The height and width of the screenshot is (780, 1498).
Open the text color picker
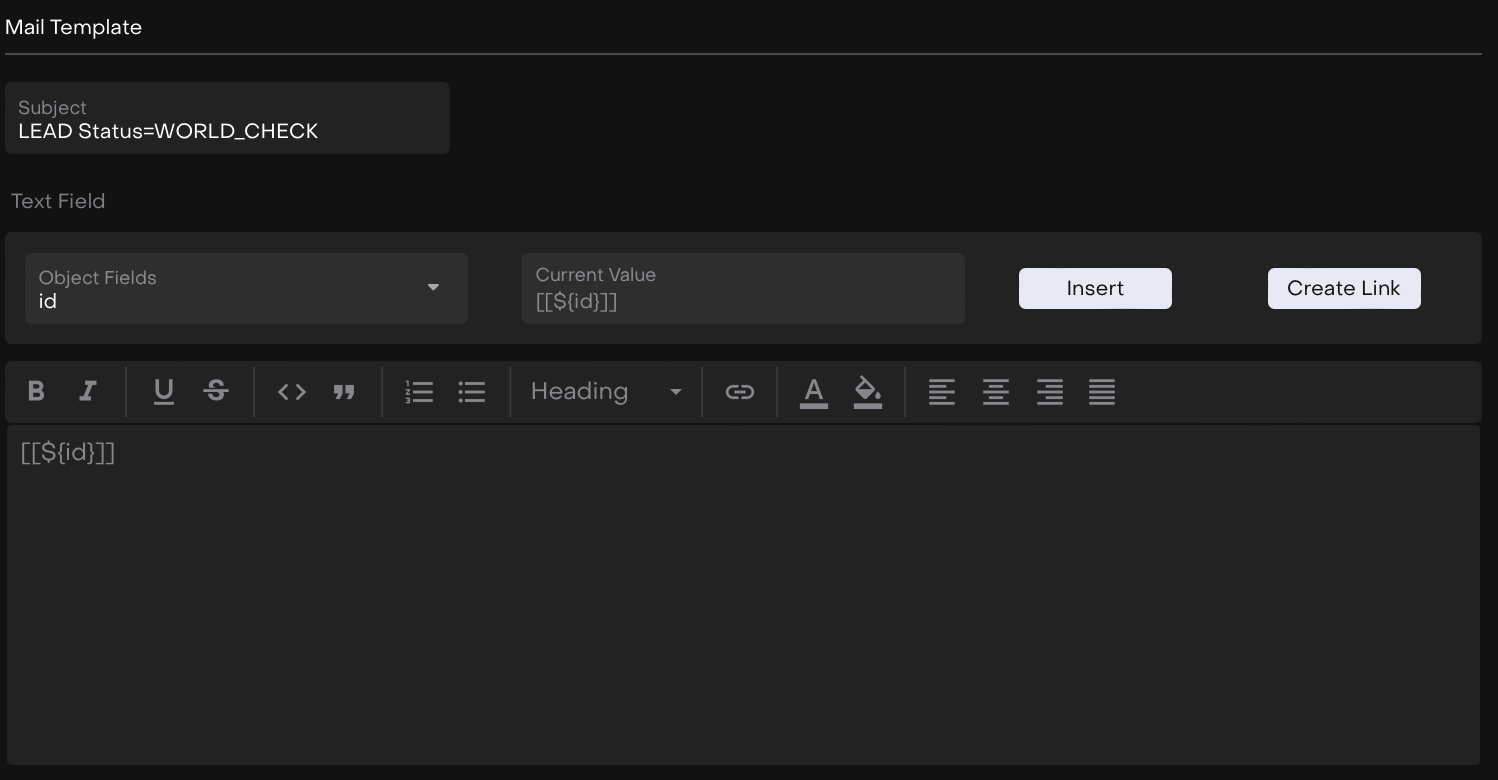pos(814,392)
